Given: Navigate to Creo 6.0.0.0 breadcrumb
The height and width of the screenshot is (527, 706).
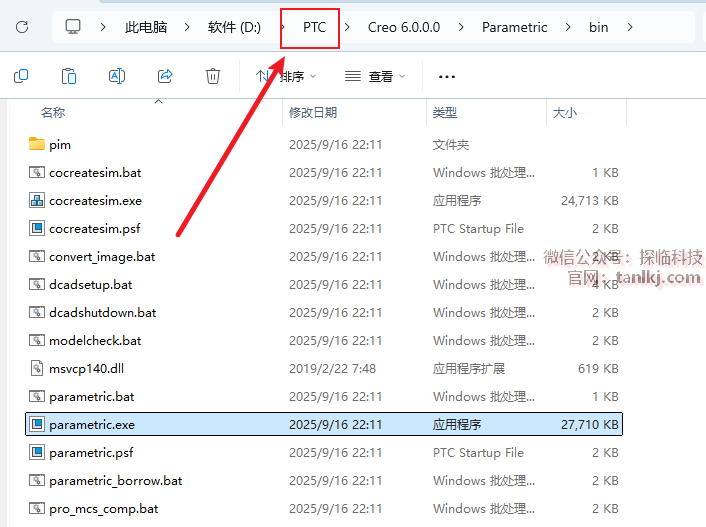Looking at the screenshot, I should (x=404, y=27).
